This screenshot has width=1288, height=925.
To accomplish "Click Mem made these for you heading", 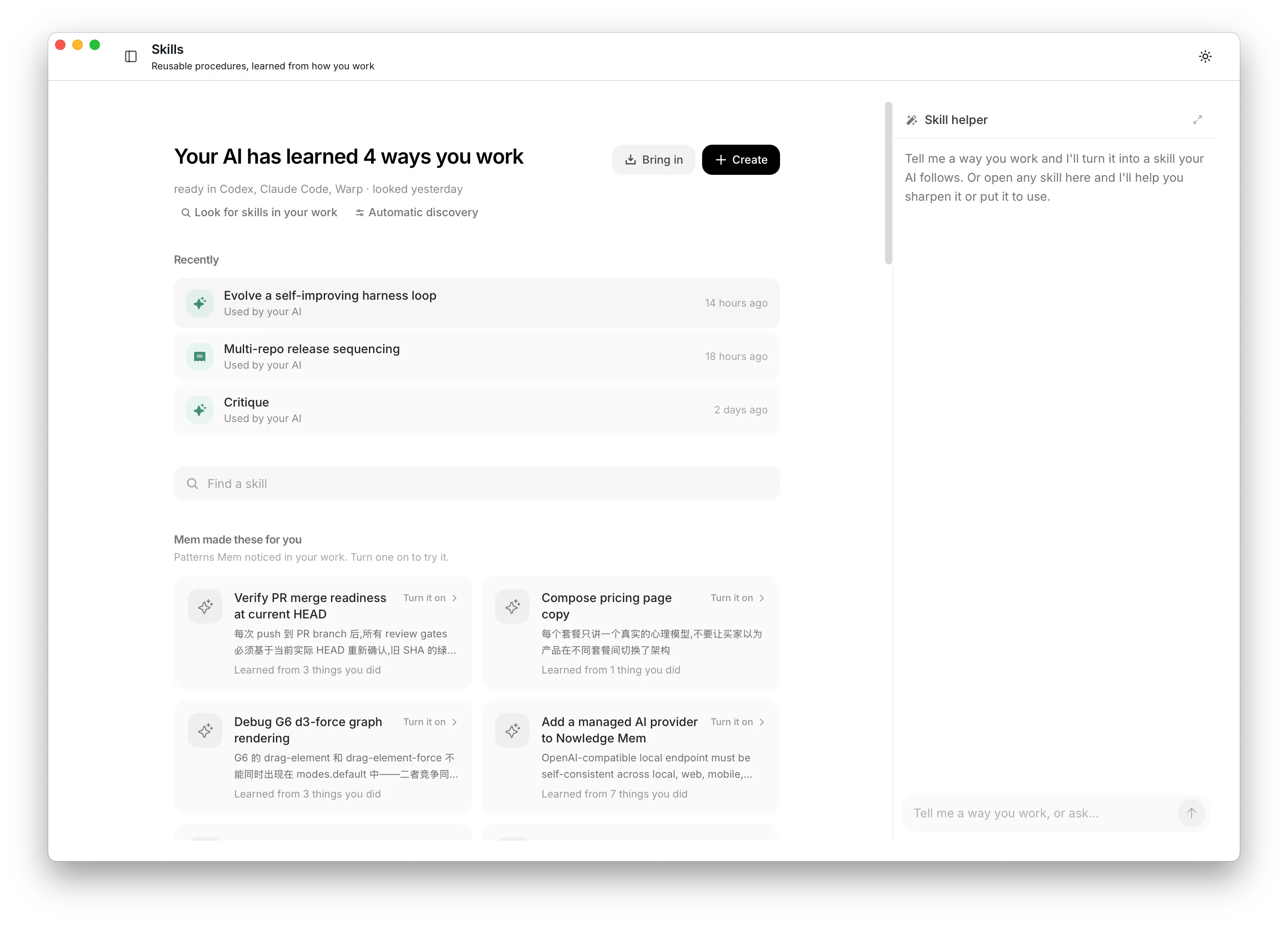I will coord(237,540).
